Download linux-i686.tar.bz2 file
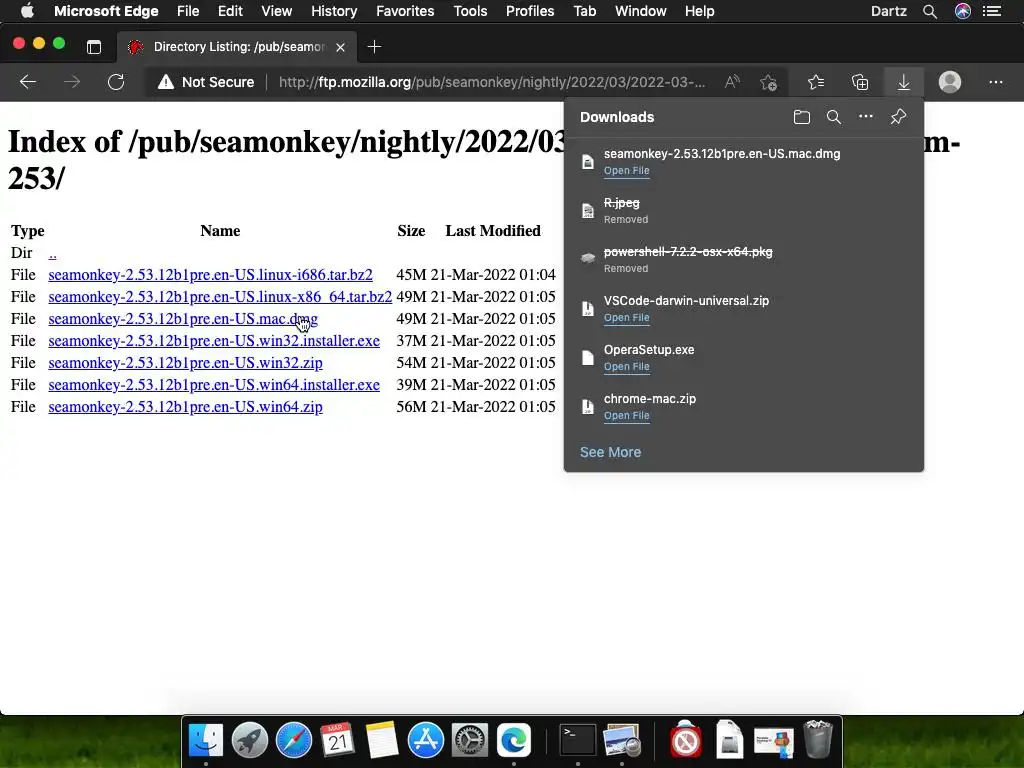 click(x=210, y=275)
